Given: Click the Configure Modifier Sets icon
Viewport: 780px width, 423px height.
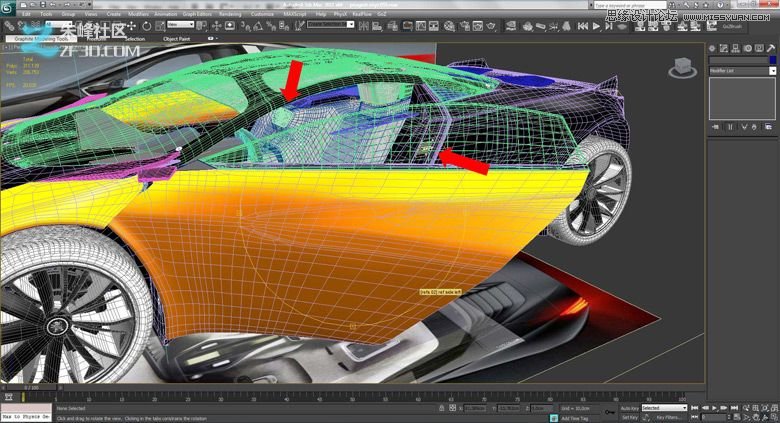Looking at the screenshot, I should click(769, 127).
